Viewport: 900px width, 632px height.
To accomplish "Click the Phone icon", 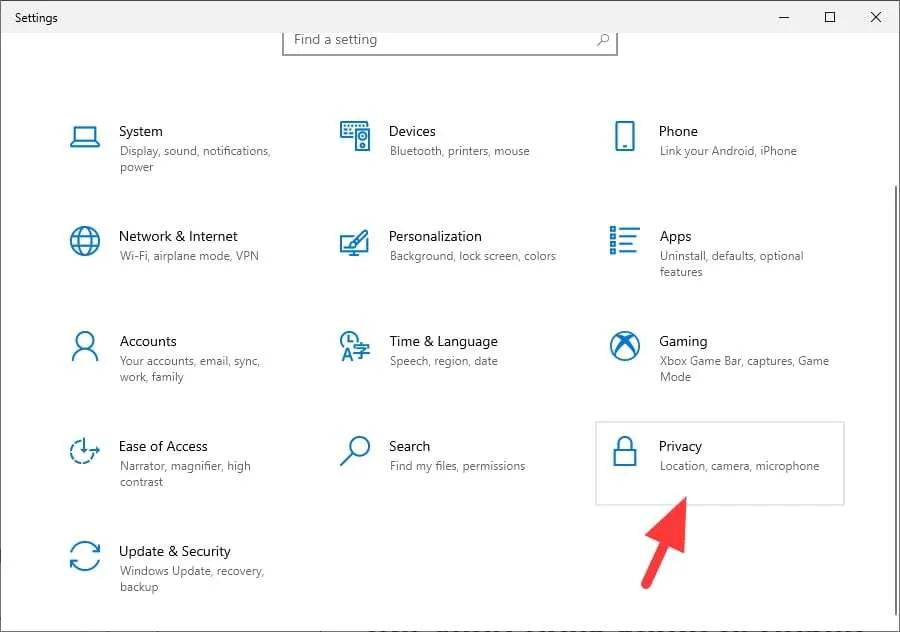I will (x=624, y=136).
